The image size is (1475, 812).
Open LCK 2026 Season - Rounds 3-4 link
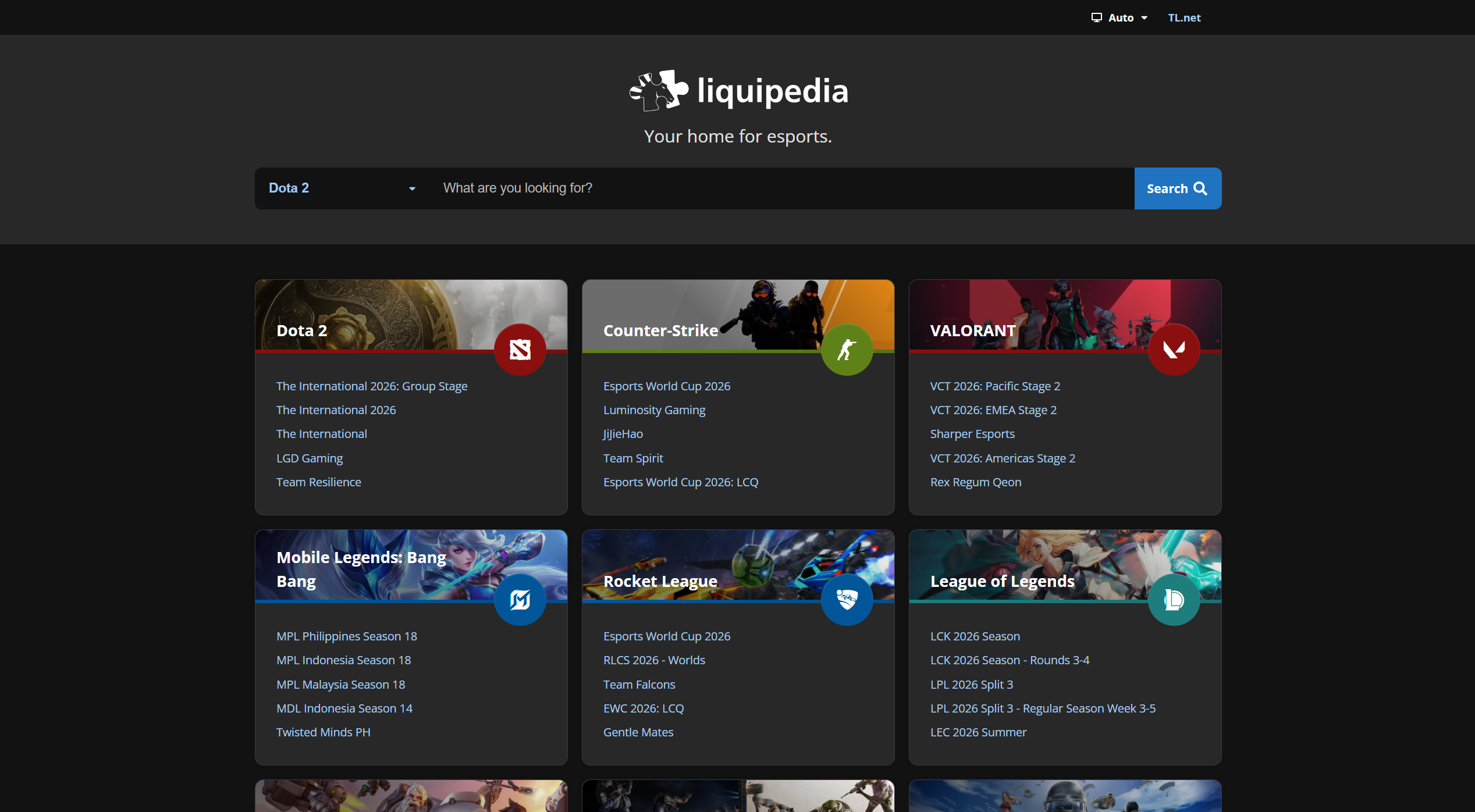click(1010, 660)
